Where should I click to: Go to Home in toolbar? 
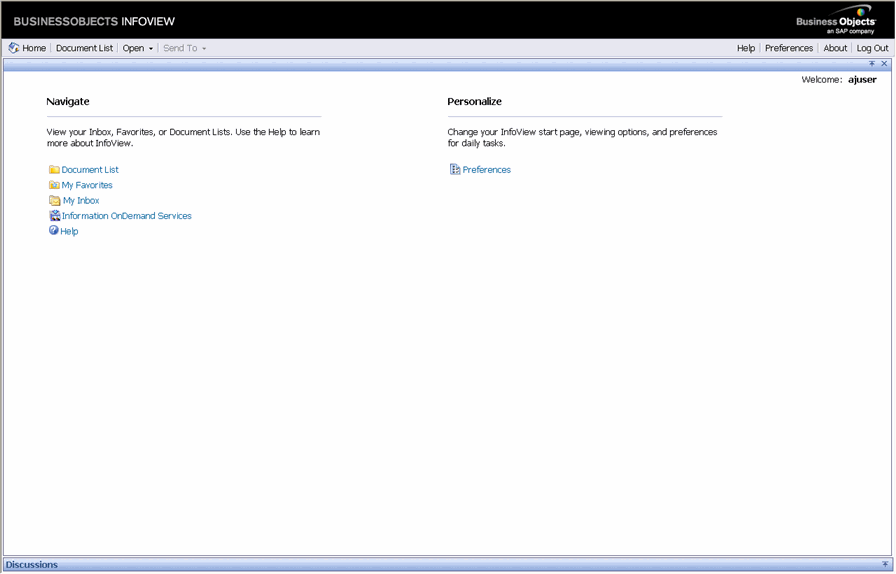(x=34, y=48)
